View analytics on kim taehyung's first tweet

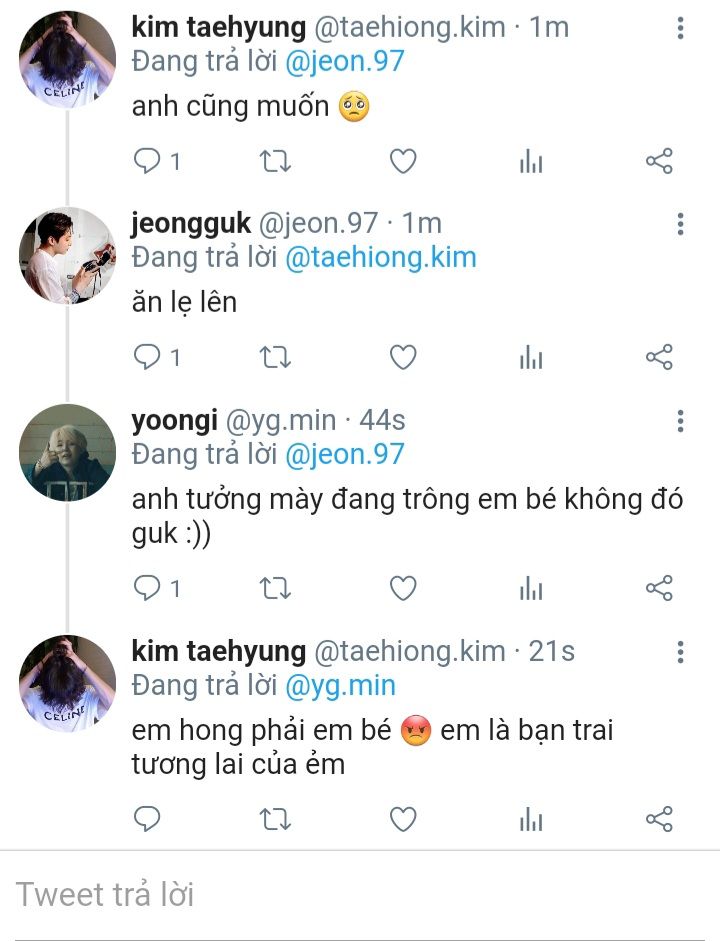click(x=531, y=161)
